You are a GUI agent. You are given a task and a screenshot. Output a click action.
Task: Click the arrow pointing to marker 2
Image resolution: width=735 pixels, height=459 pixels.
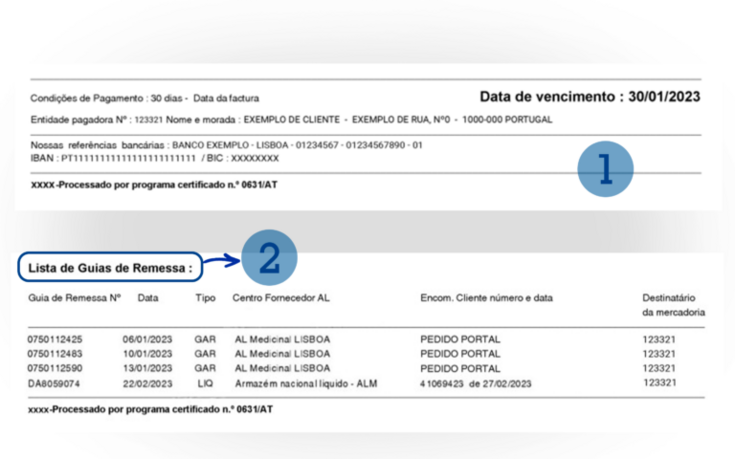220,264
